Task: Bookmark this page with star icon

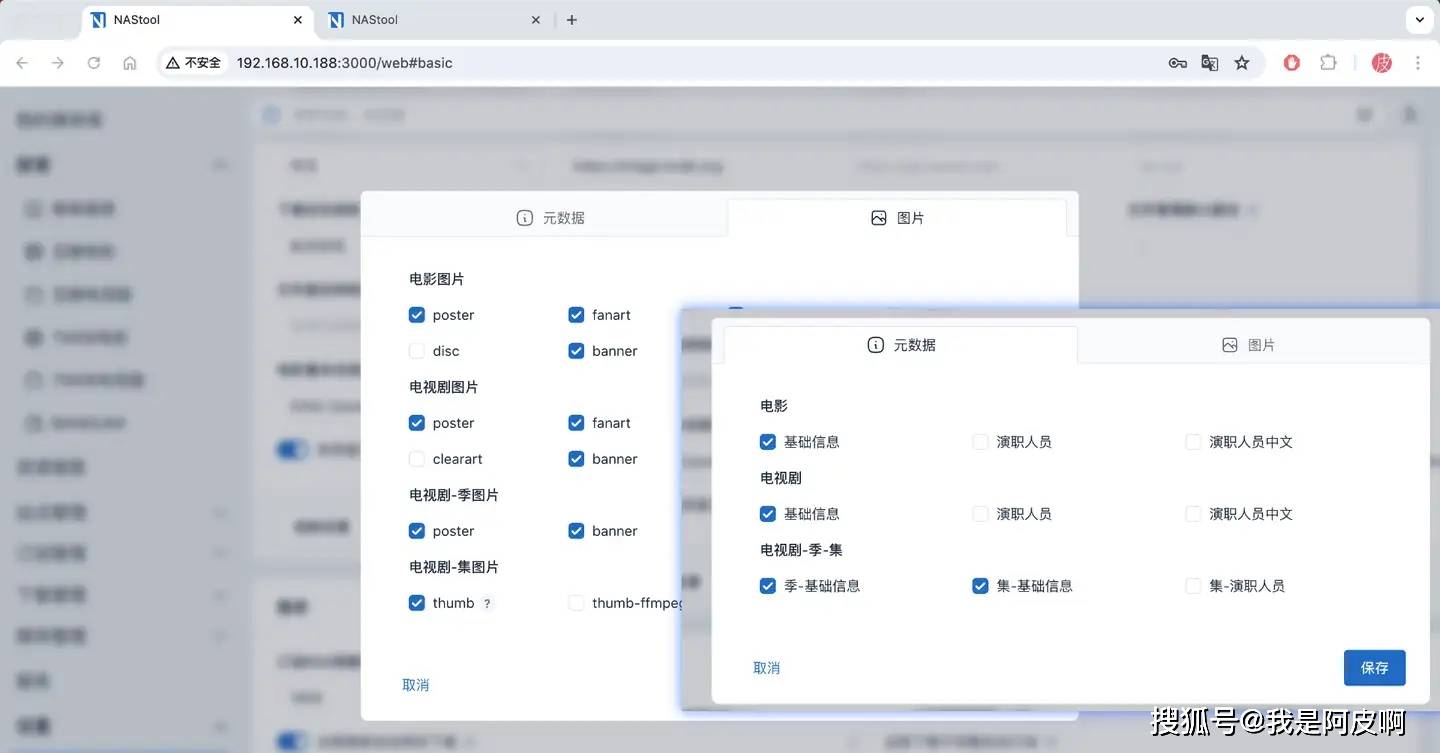Action: (x=1242, y=63)
